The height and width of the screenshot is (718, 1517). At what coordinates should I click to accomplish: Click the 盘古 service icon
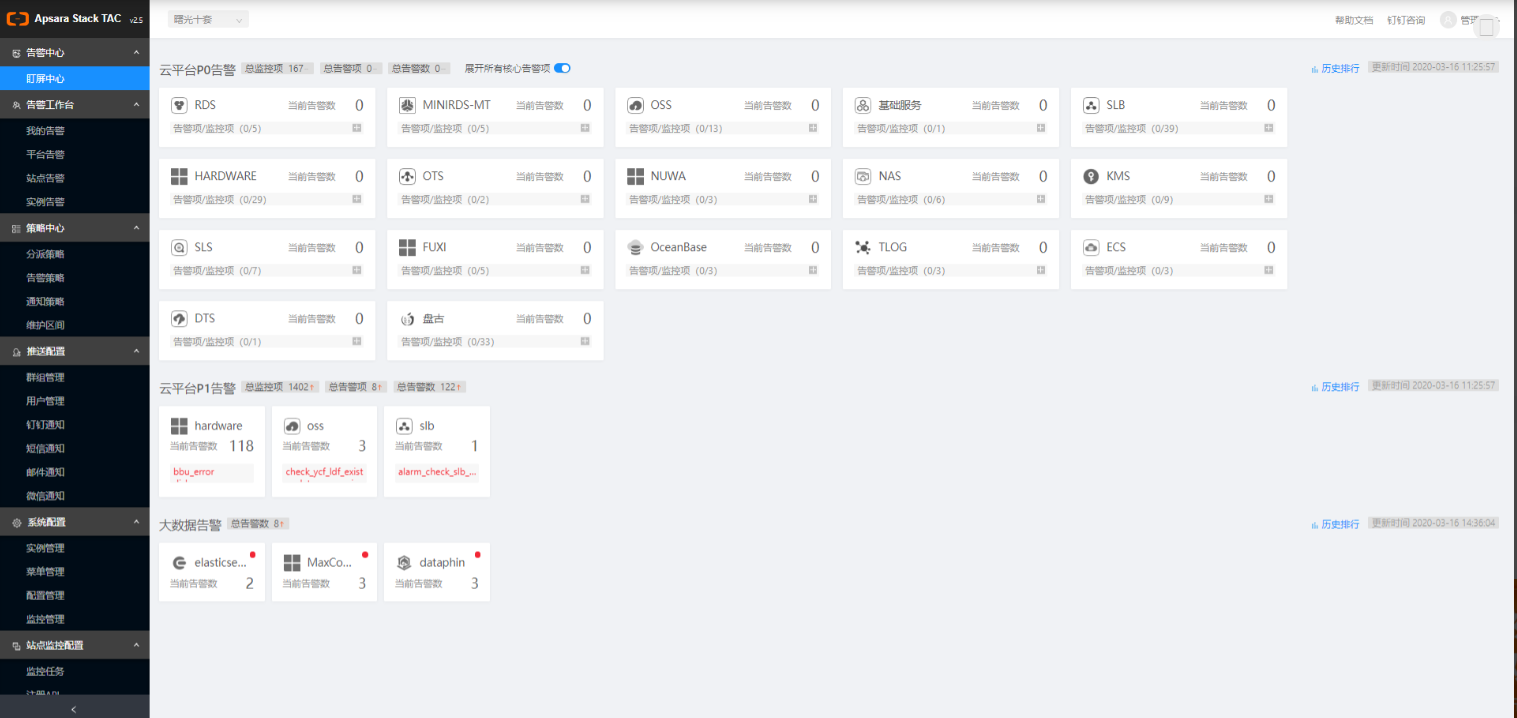point(407,318)
